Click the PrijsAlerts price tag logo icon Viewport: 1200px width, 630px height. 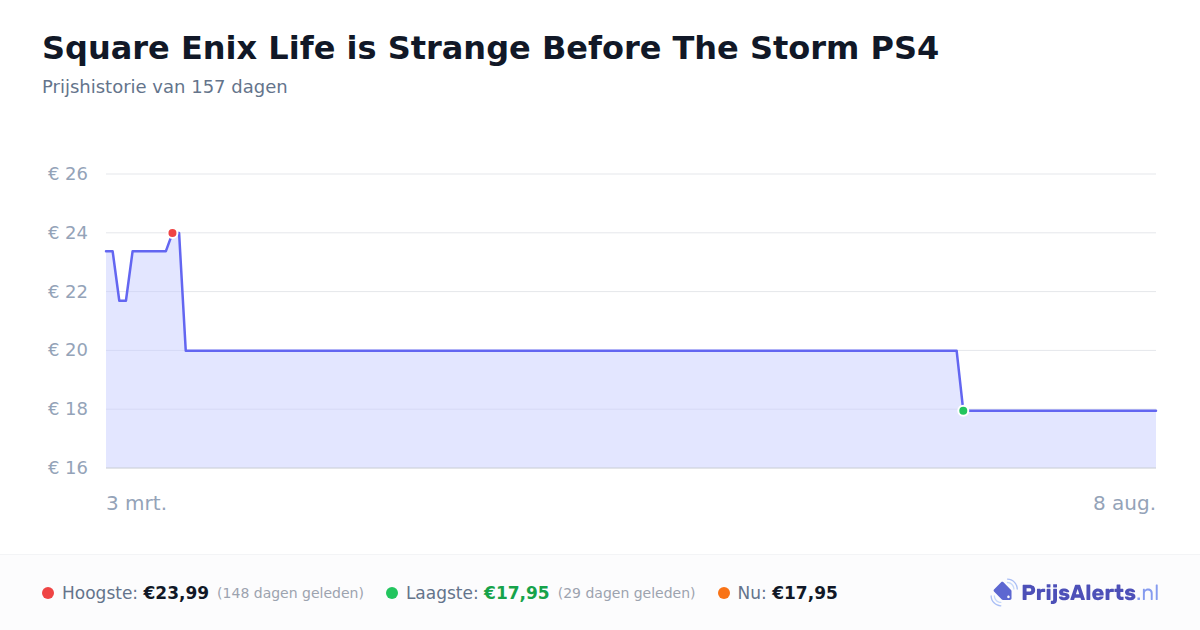point(1003,593)
